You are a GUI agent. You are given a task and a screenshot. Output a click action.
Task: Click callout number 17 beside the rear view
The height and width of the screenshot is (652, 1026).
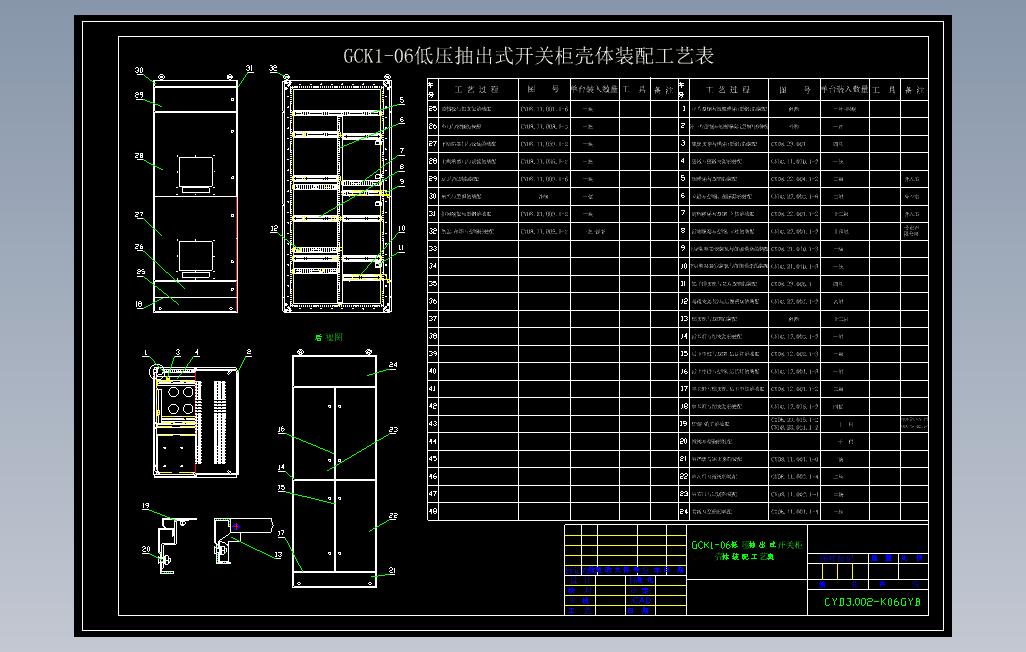click(281, 534)
